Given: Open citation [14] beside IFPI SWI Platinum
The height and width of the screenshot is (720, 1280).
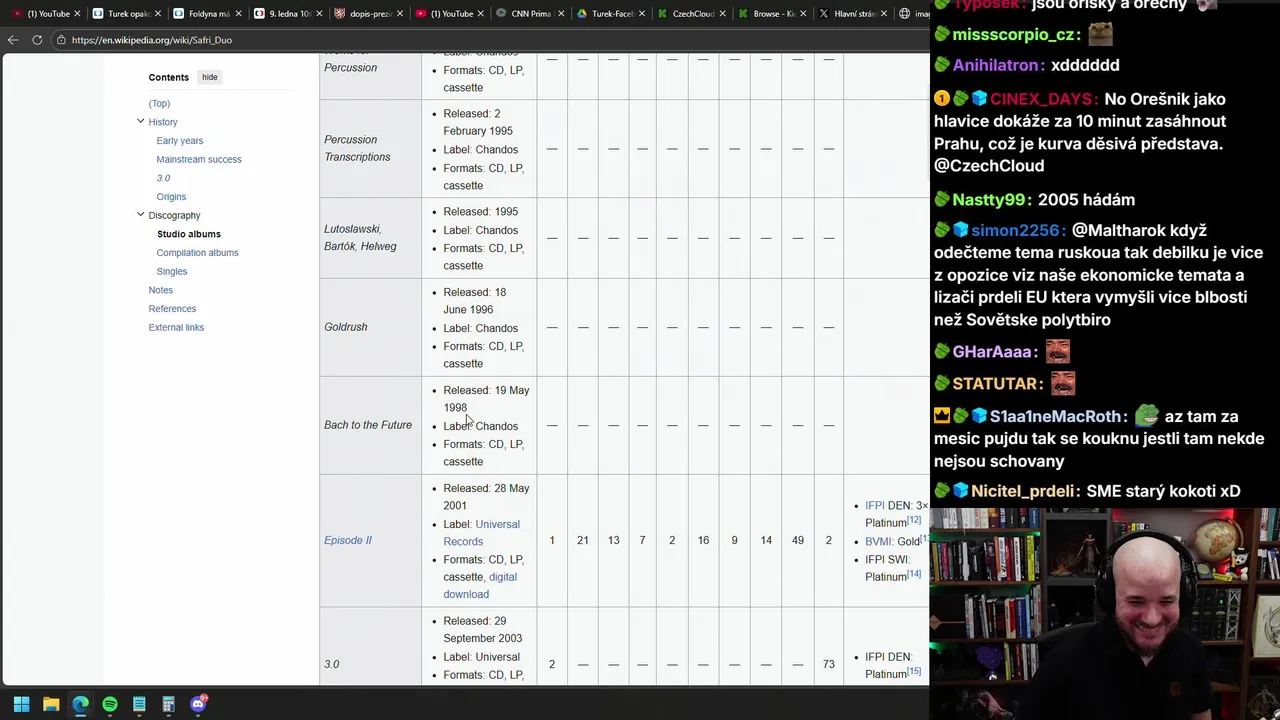Looking at the screenshot, I should pyautogui.click(x=914, y=574).
